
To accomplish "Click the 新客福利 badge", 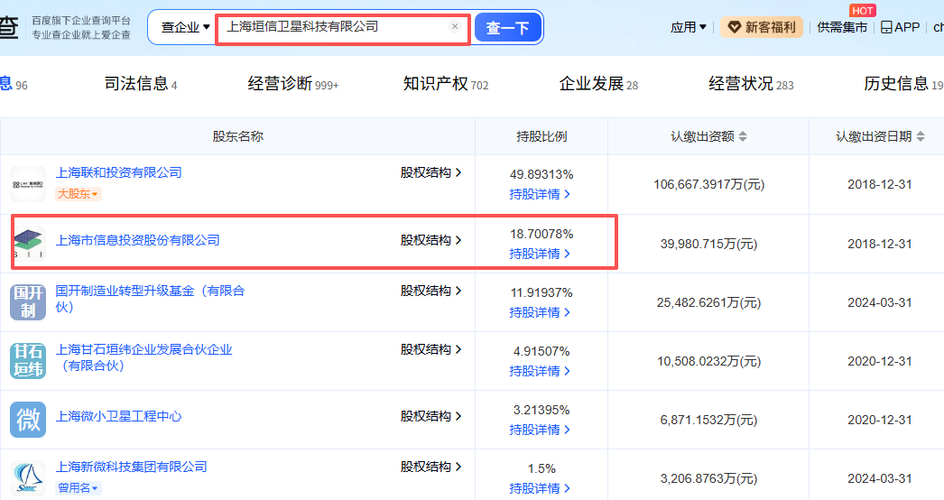I will (762, 28).
